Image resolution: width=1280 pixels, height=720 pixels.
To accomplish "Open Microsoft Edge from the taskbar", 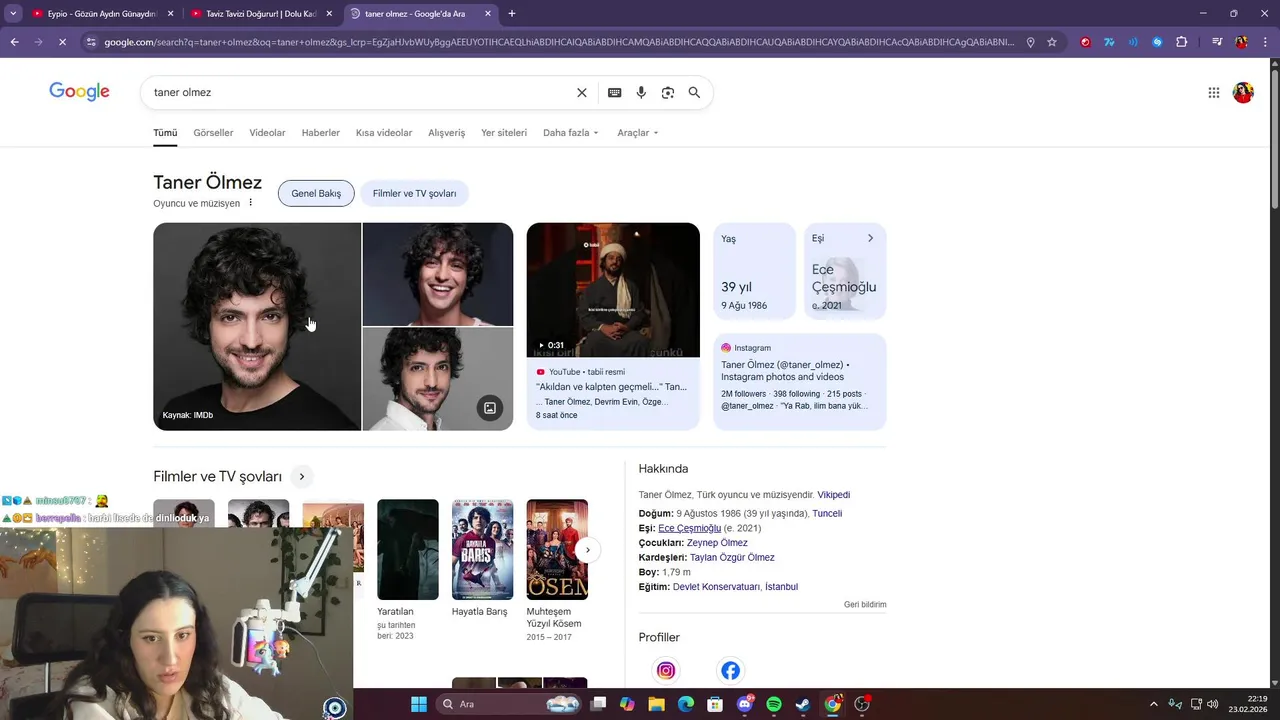I will pyautogui.click(x=686, y=704).
